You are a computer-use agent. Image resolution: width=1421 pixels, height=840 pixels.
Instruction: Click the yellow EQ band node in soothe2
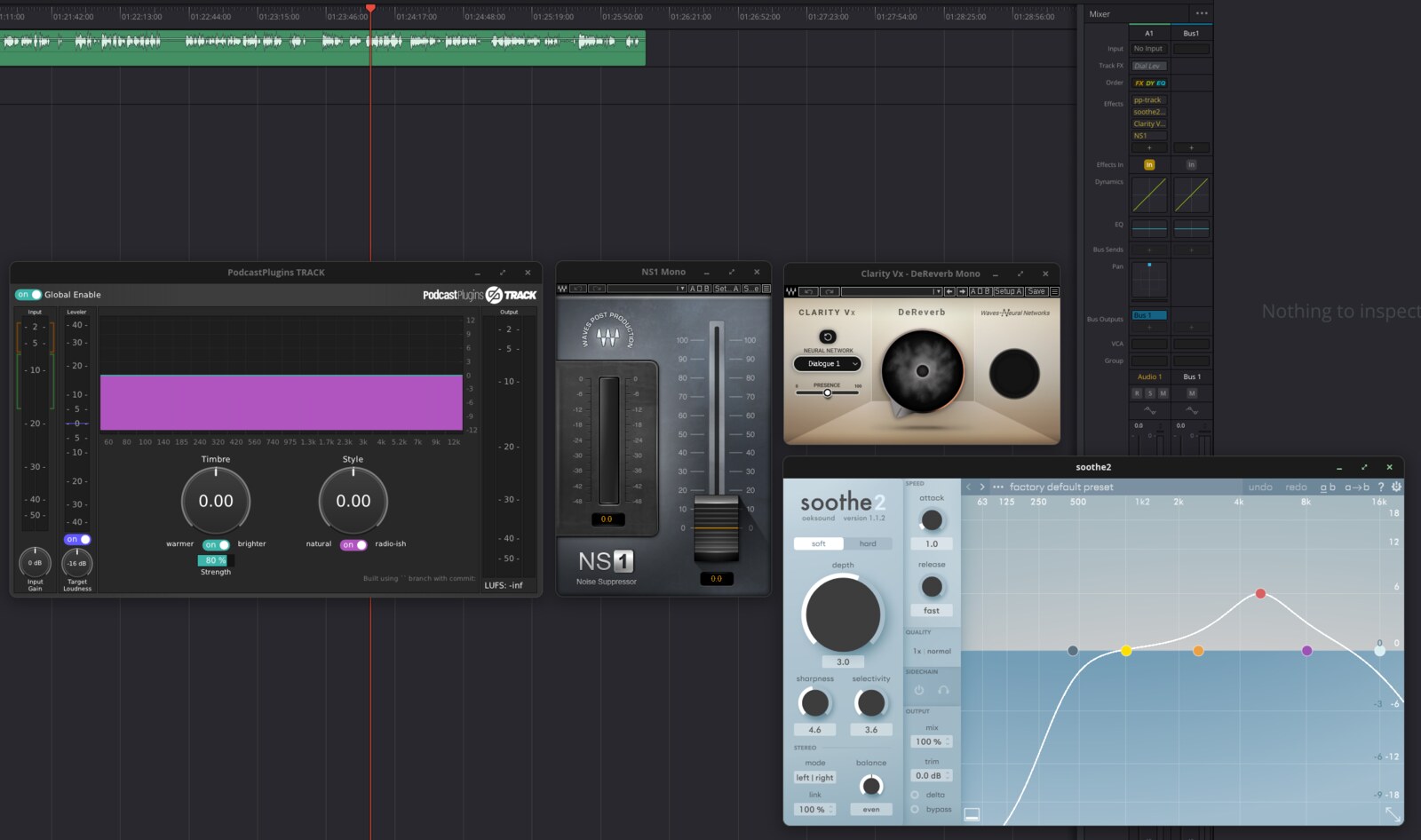[1126, 651]
